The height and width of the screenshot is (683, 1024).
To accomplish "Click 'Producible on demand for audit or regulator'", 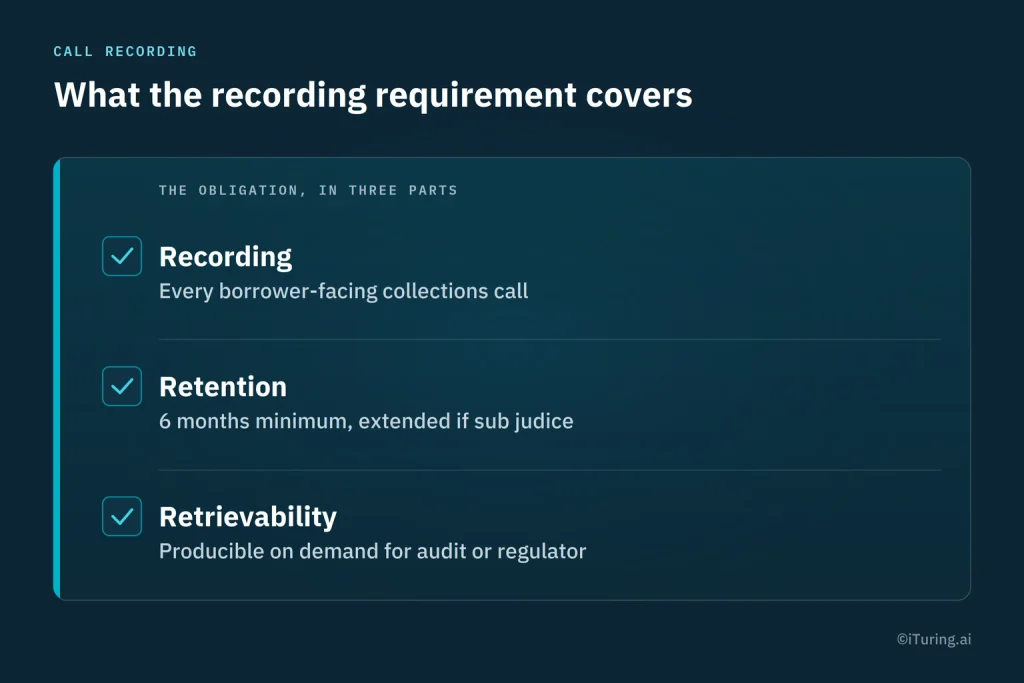I will (373, 551).
